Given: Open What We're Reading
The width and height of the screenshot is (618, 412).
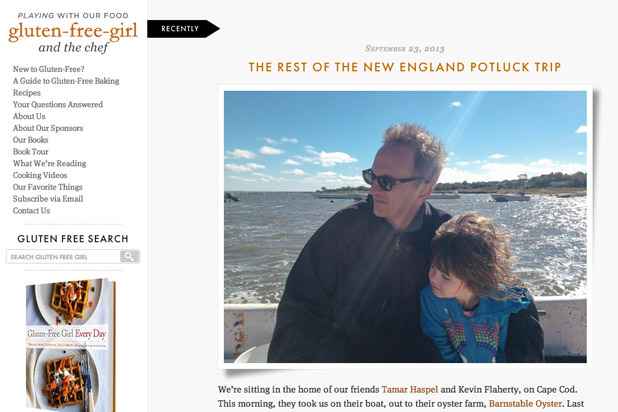Looking at the screenshot, I should [50, 164].
